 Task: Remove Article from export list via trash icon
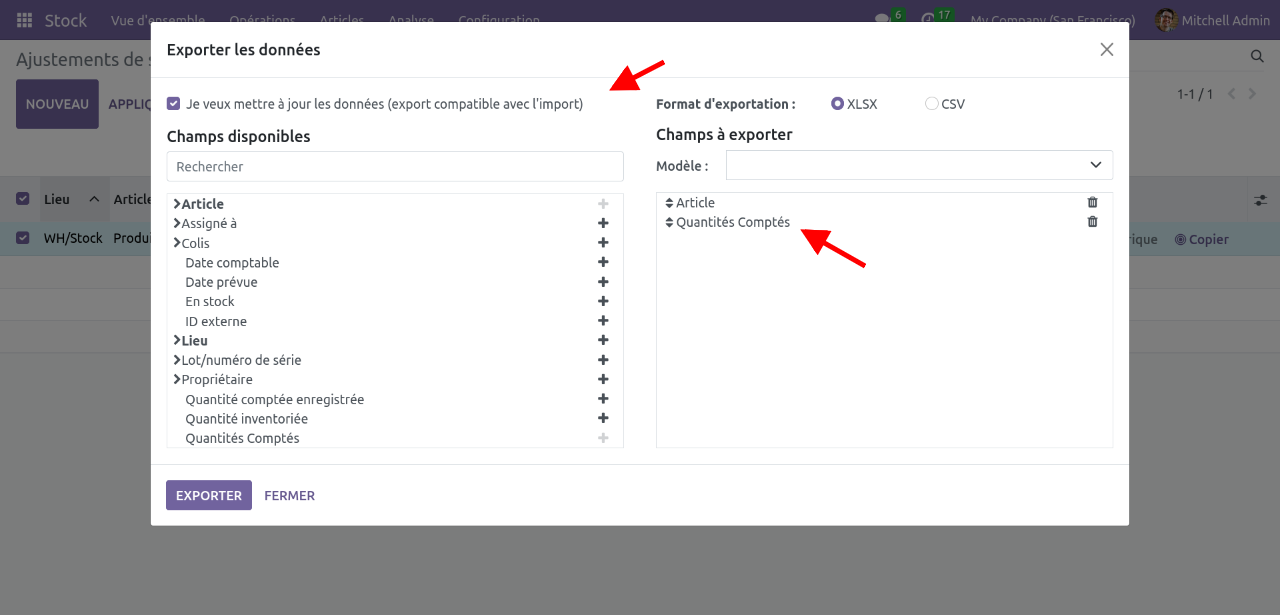pos(1092,203)
